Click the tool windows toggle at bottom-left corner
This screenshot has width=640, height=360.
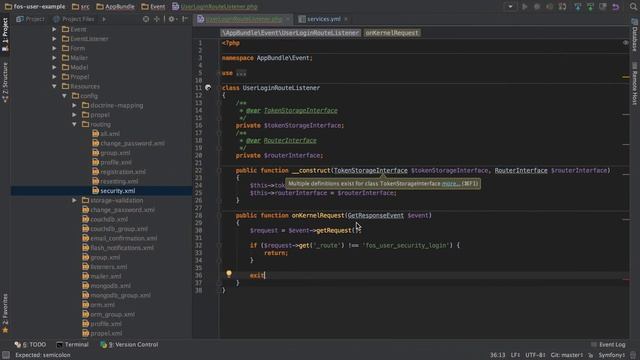tap(6, 355)
